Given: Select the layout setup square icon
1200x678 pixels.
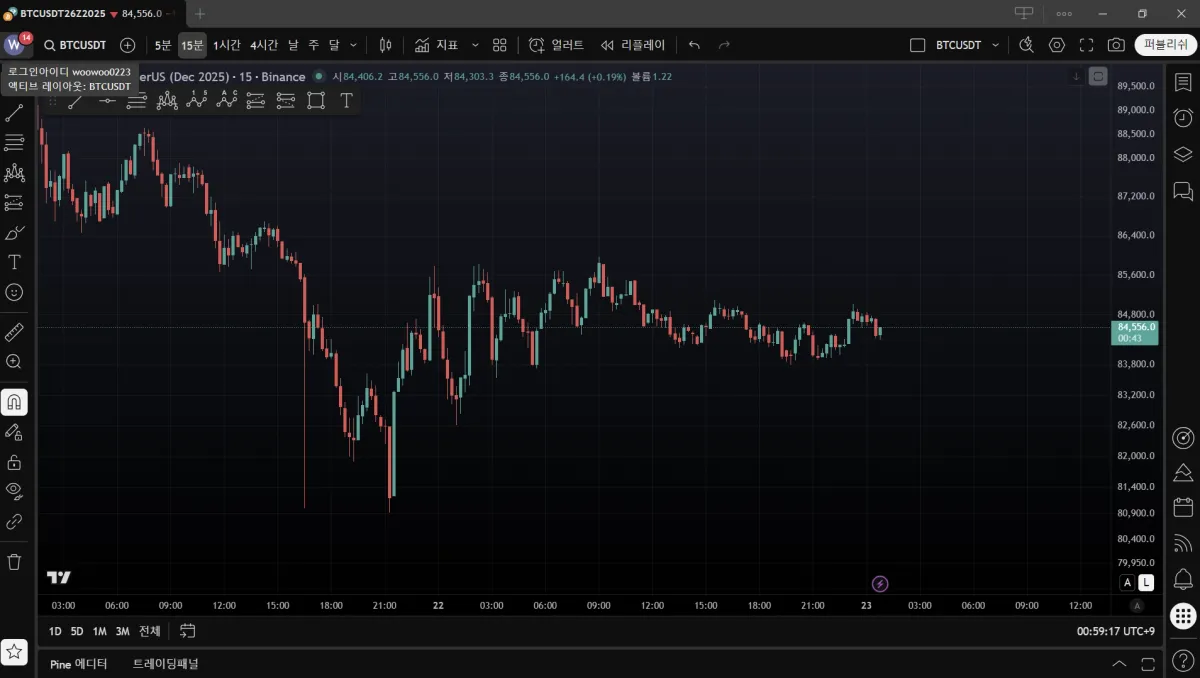Looking at the screenshot, I should pyautogui.click(x=918, y=45).
